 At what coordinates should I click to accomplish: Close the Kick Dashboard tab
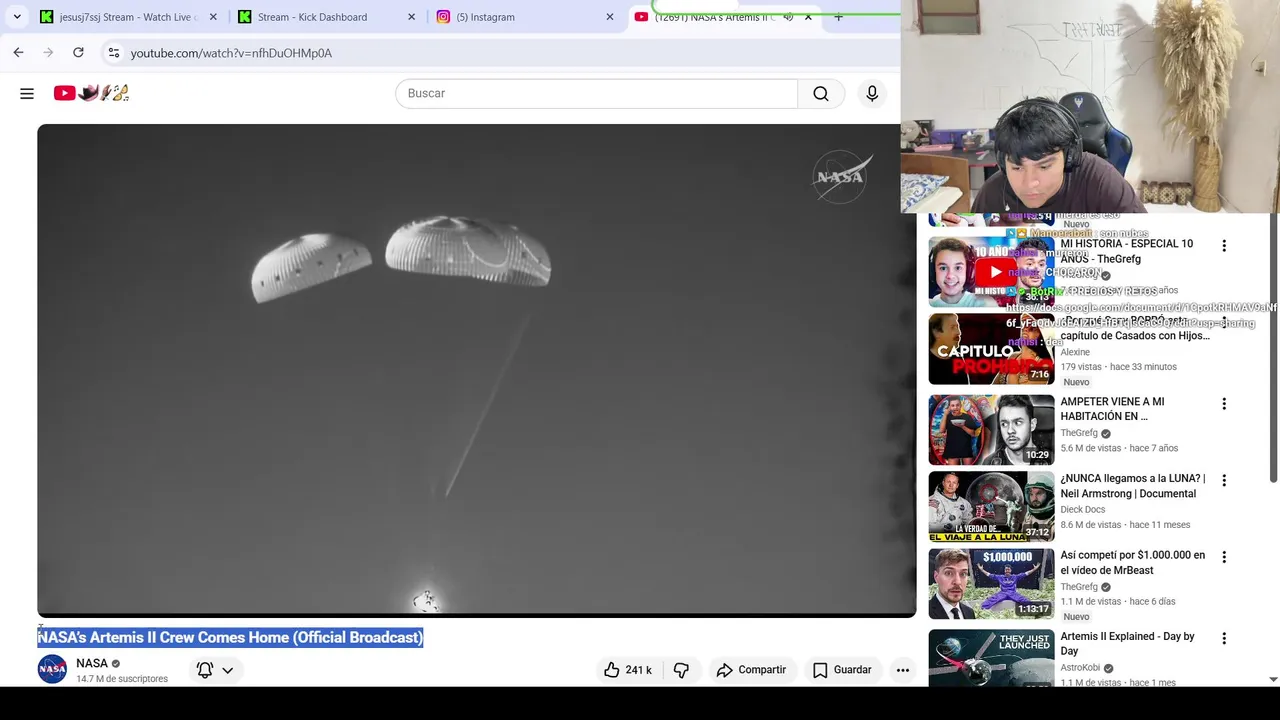(411, 17)
